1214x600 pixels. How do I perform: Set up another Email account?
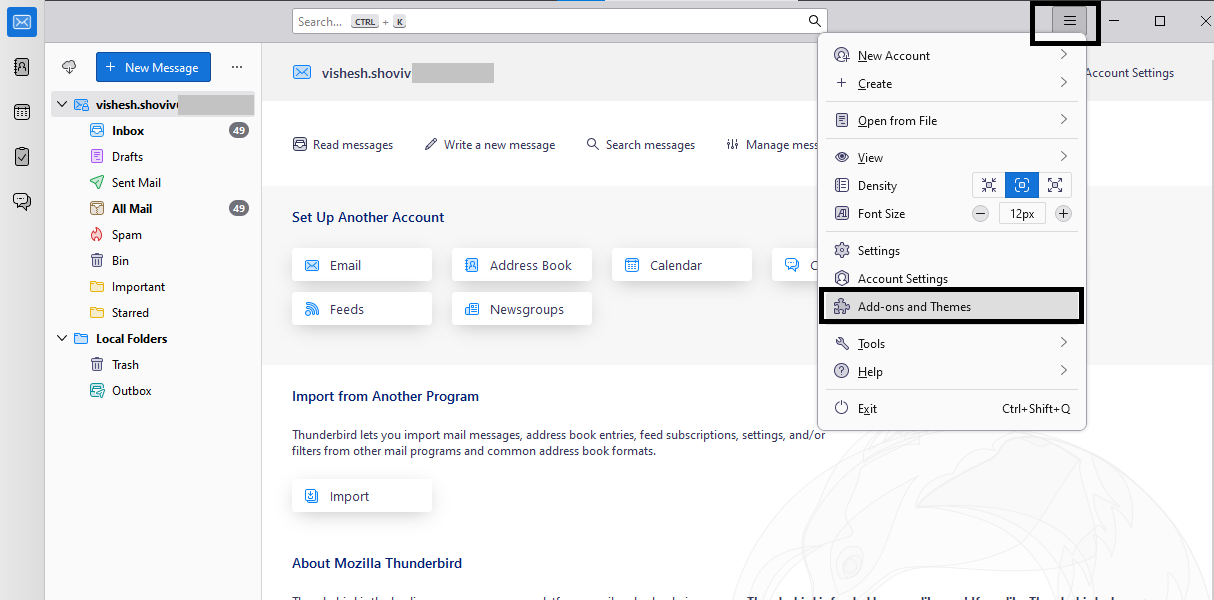tap(362, 265)
